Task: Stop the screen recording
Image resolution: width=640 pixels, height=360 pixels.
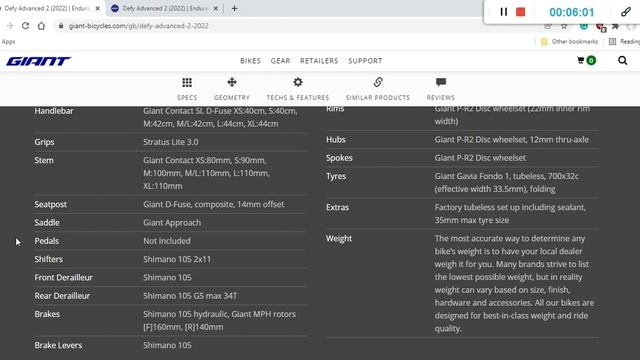Action: tap(520, 12)
